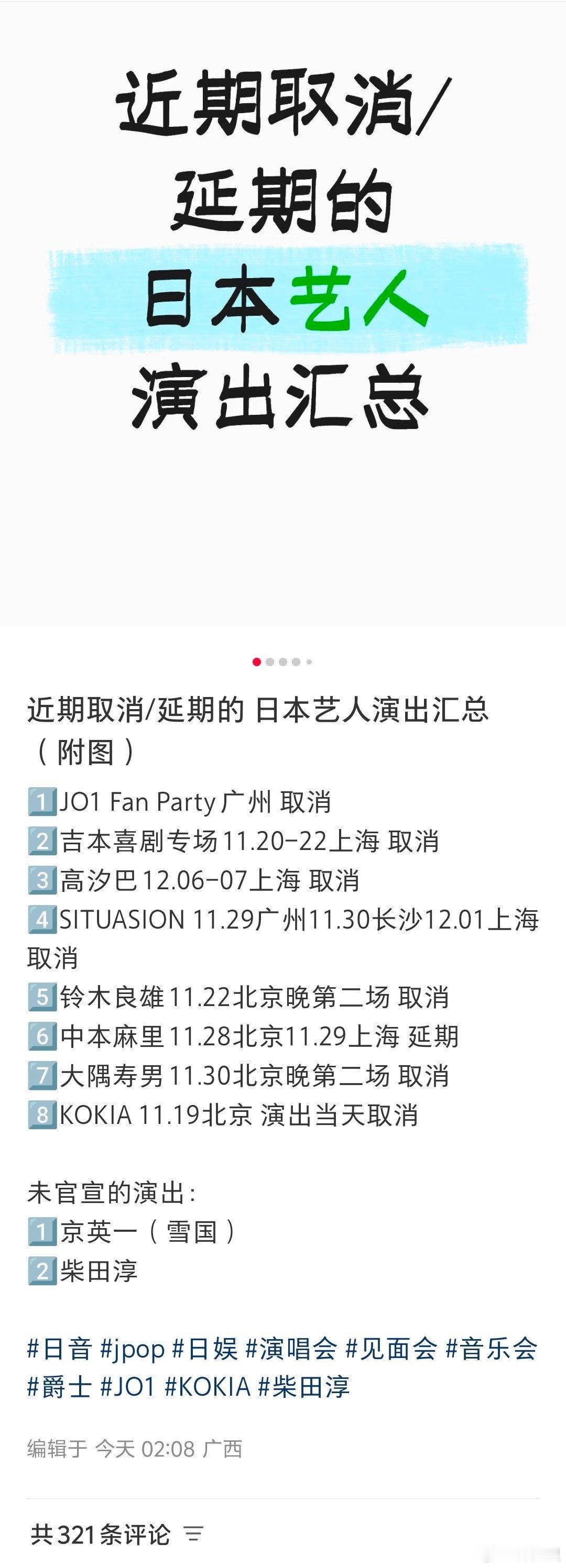Tap the #爵士 hashtag
Screen dimensions: 566x1568
click(60, 1387)
